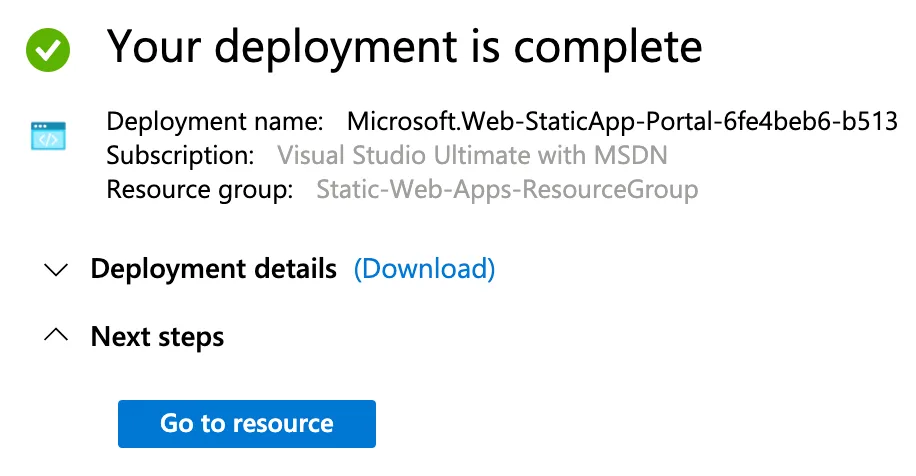This screenshot has width=916, height=476.
Task: Click the 'Your deployment is complete' heading
Action: click(x=404, y=46)
